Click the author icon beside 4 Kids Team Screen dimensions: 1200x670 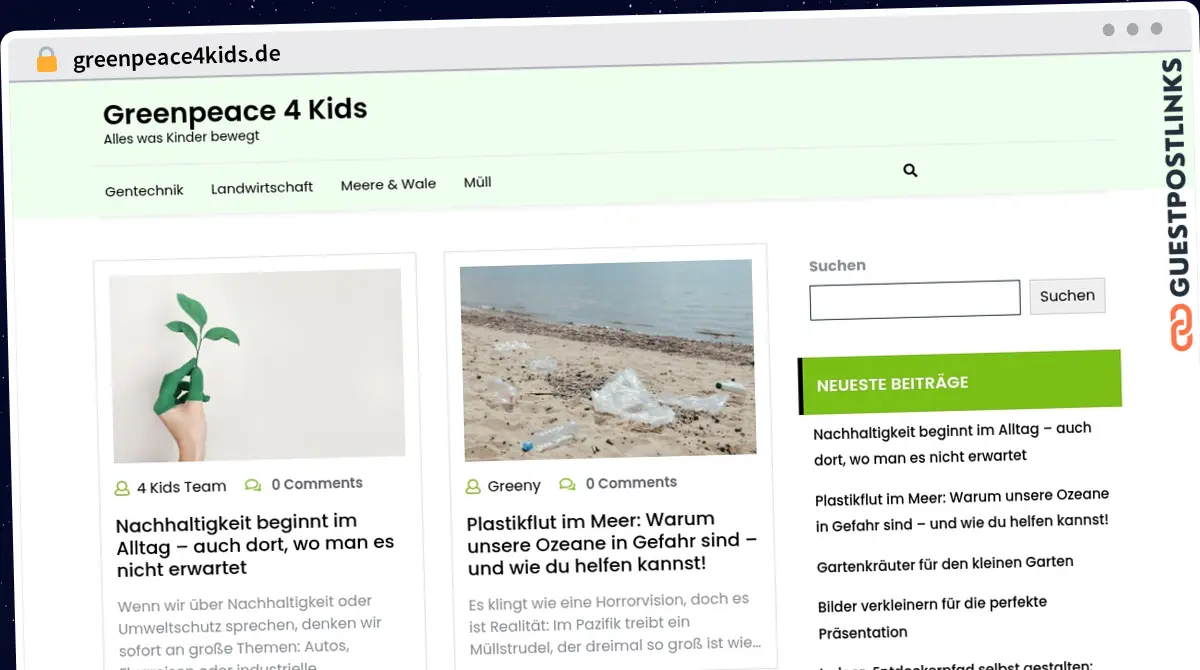coord(122,489)
